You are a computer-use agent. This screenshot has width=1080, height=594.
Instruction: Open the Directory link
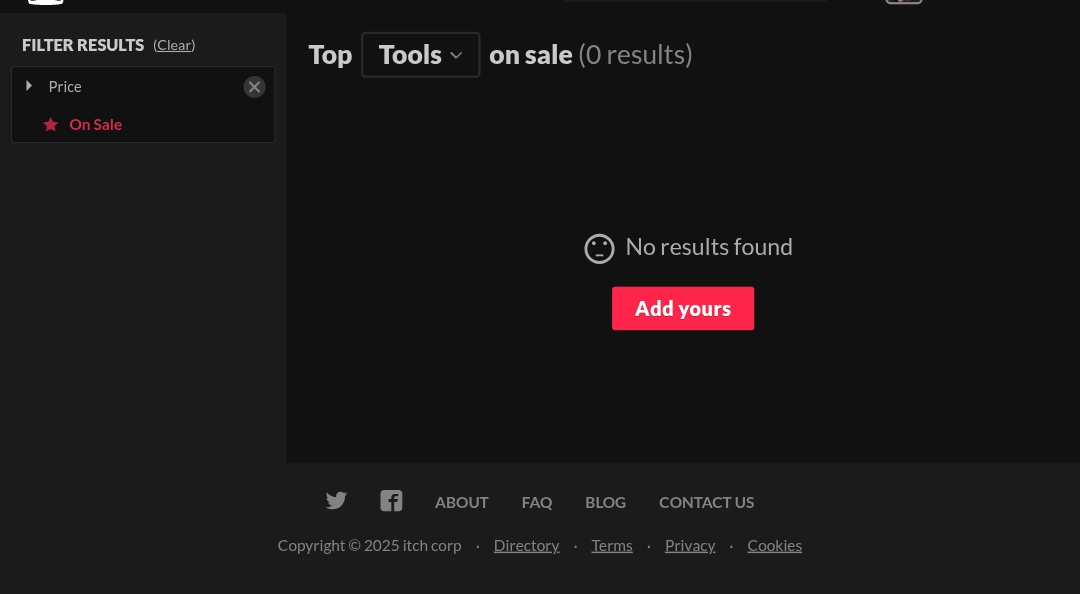526,545
